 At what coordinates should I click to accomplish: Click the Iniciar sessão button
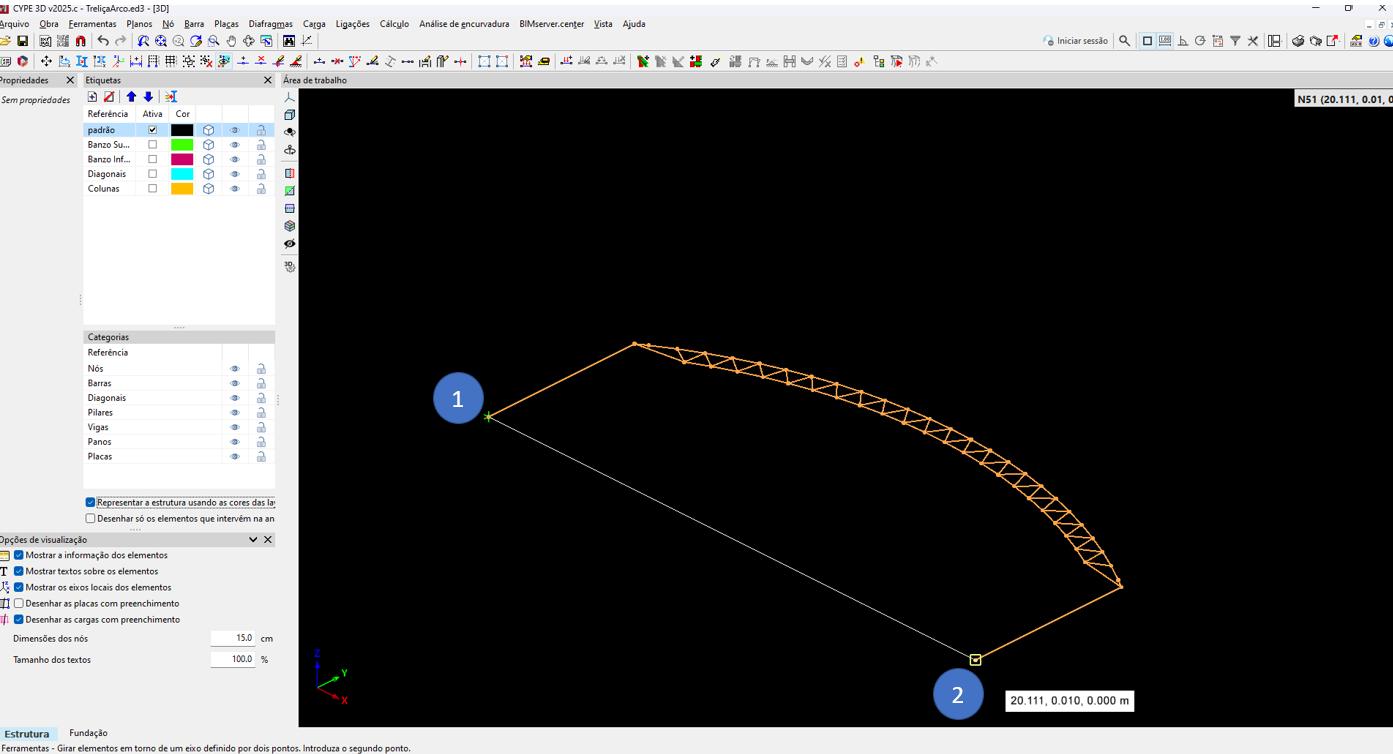tap(1075, 41)
